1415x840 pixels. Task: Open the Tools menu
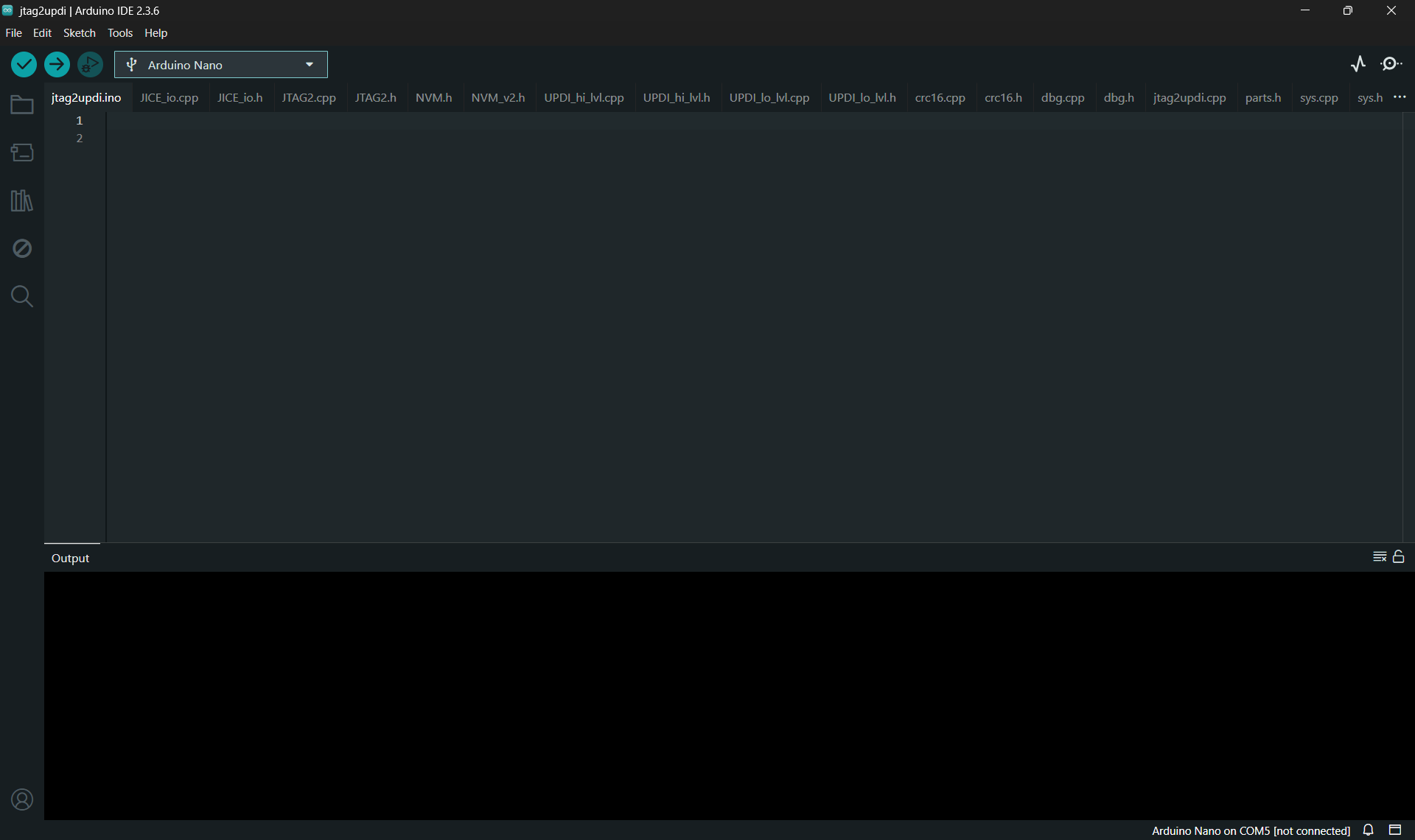(x=120, y=33)
